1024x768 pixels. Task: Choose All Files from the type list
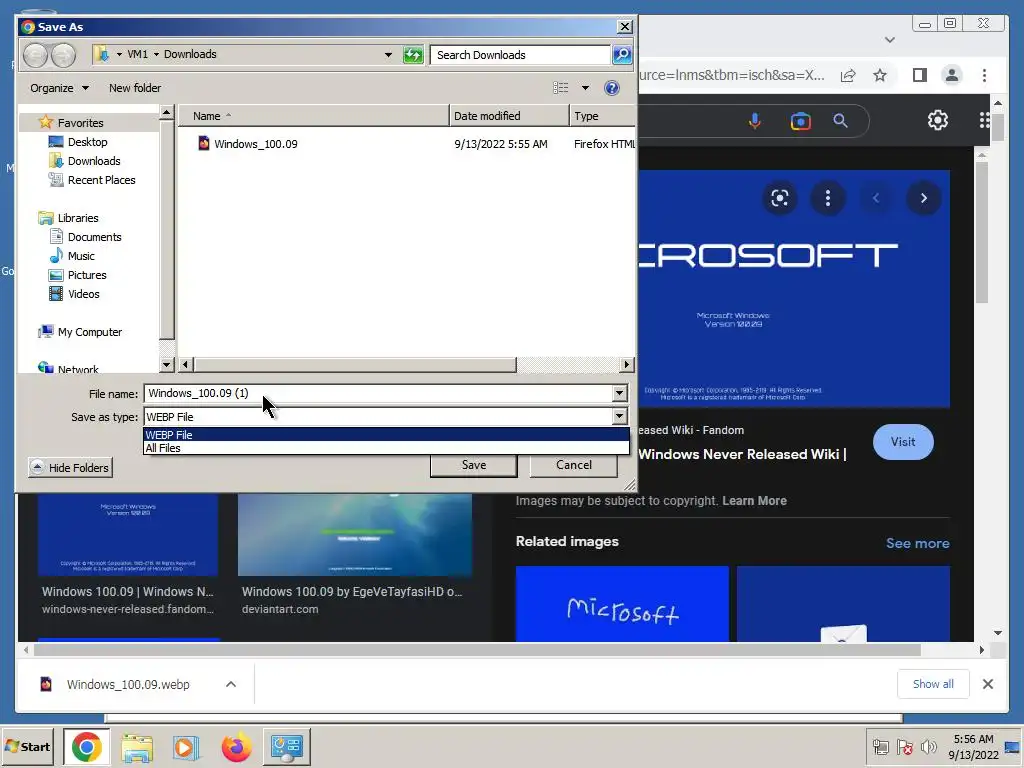pos(386,448)
